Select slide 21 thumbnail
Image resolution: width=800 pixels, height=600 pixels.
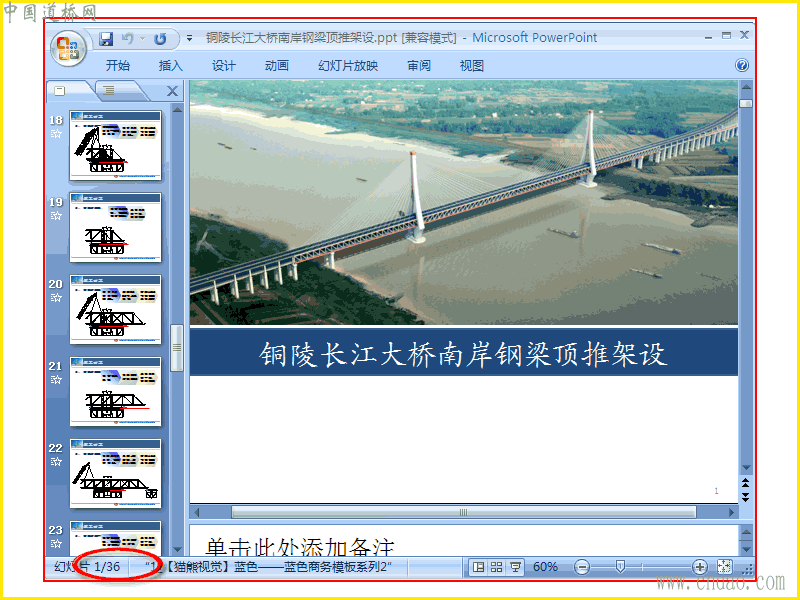pos(115,392)
